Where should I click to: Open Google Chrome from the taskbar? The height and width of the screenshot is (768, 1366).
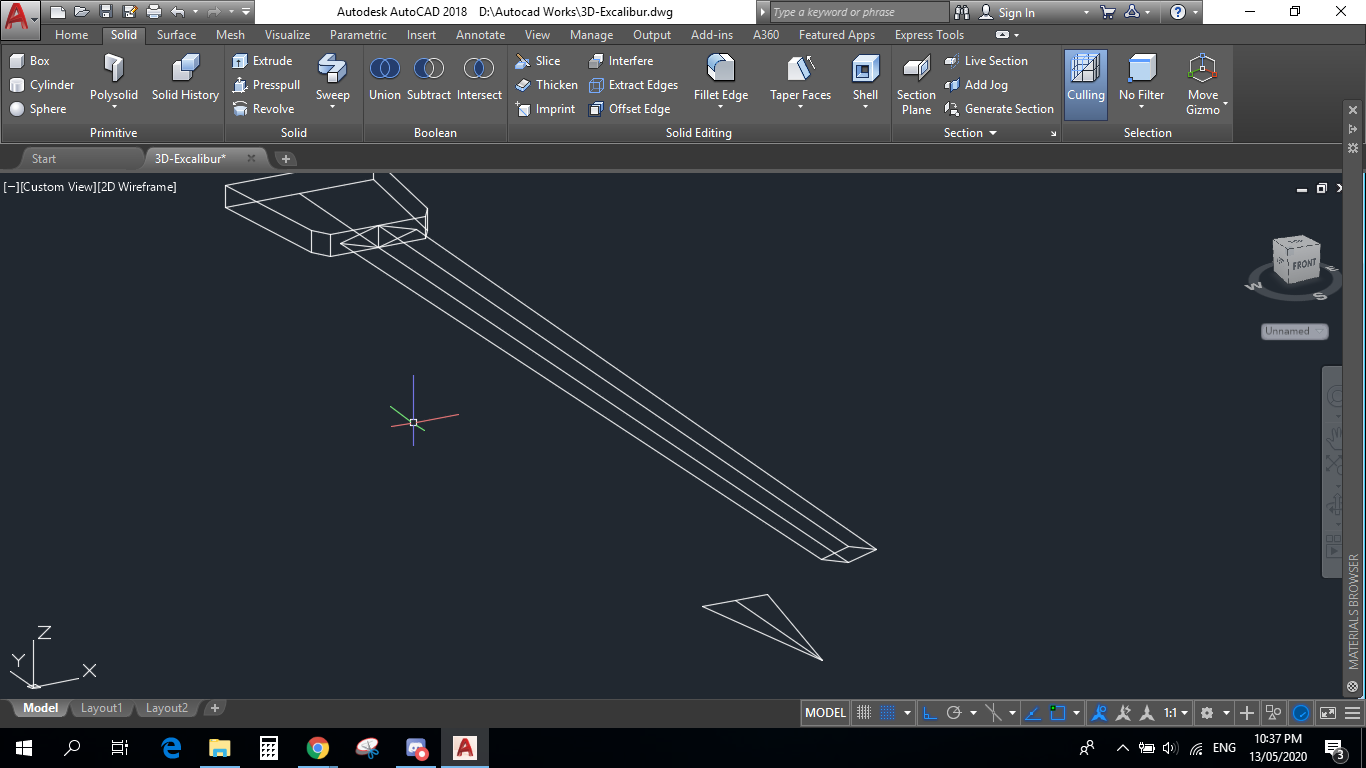[x=318, y=748]
